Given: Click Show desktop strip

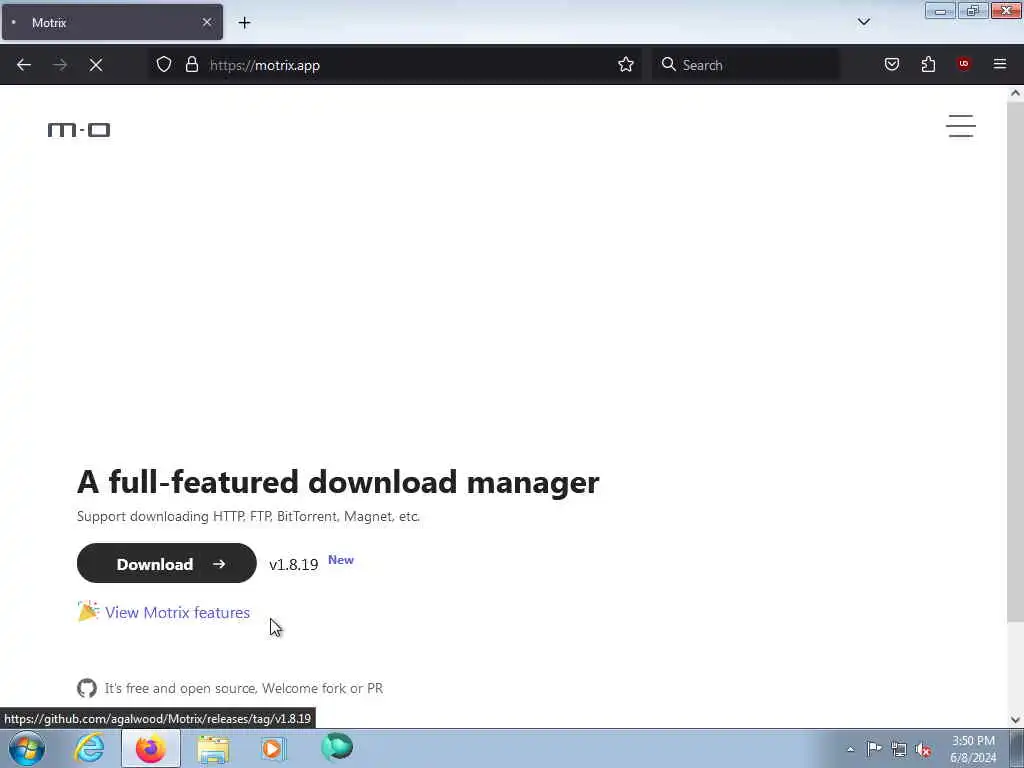Looking at the screenshot, I should (x=1017, y=748).
